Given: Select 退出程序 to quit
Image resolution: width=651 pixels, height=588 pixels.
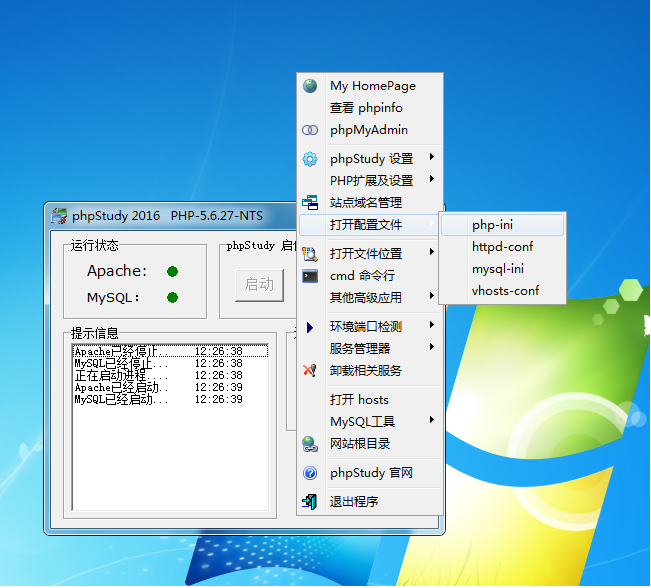Looking at the screenshot, I should pyautogui.click(x=370, y=502).
